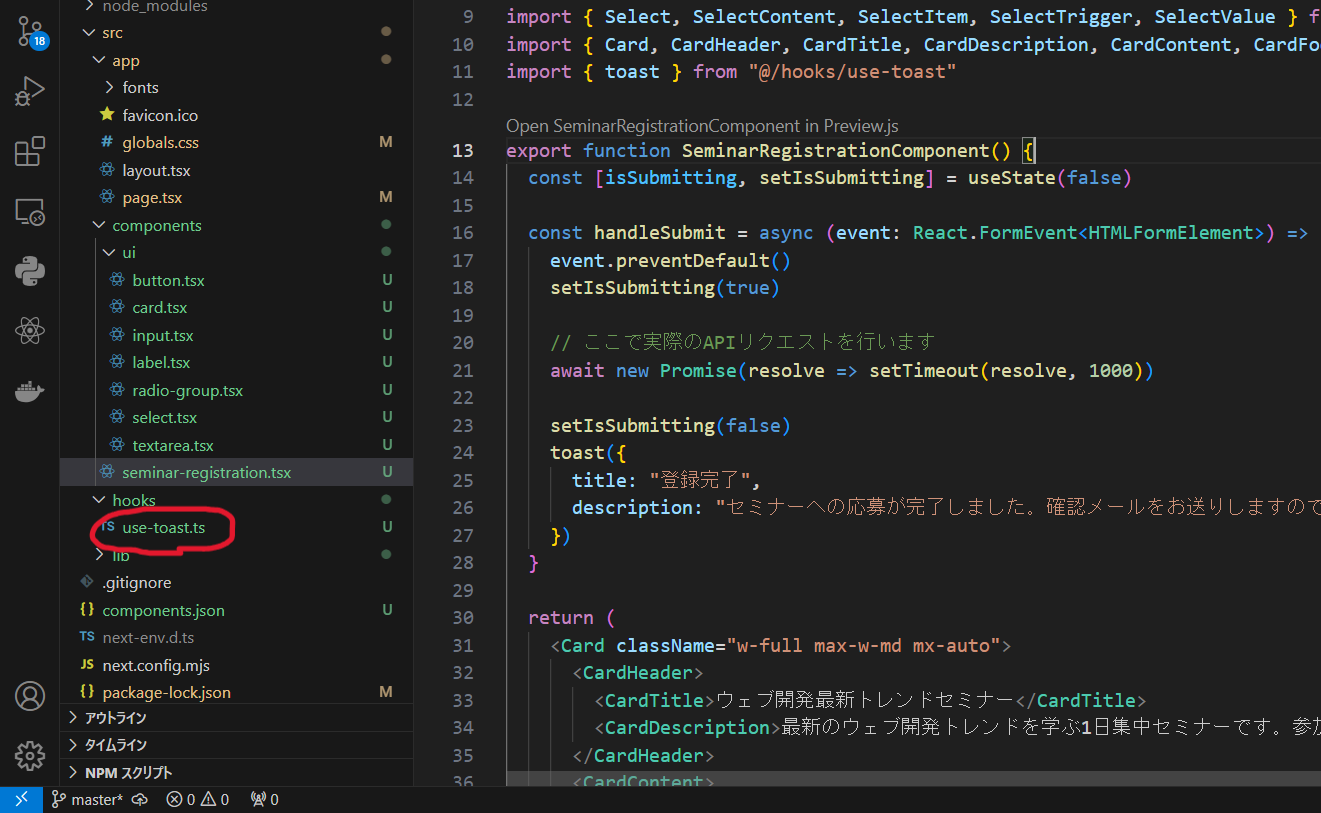Open the Accounts menu

coord(30,696)
